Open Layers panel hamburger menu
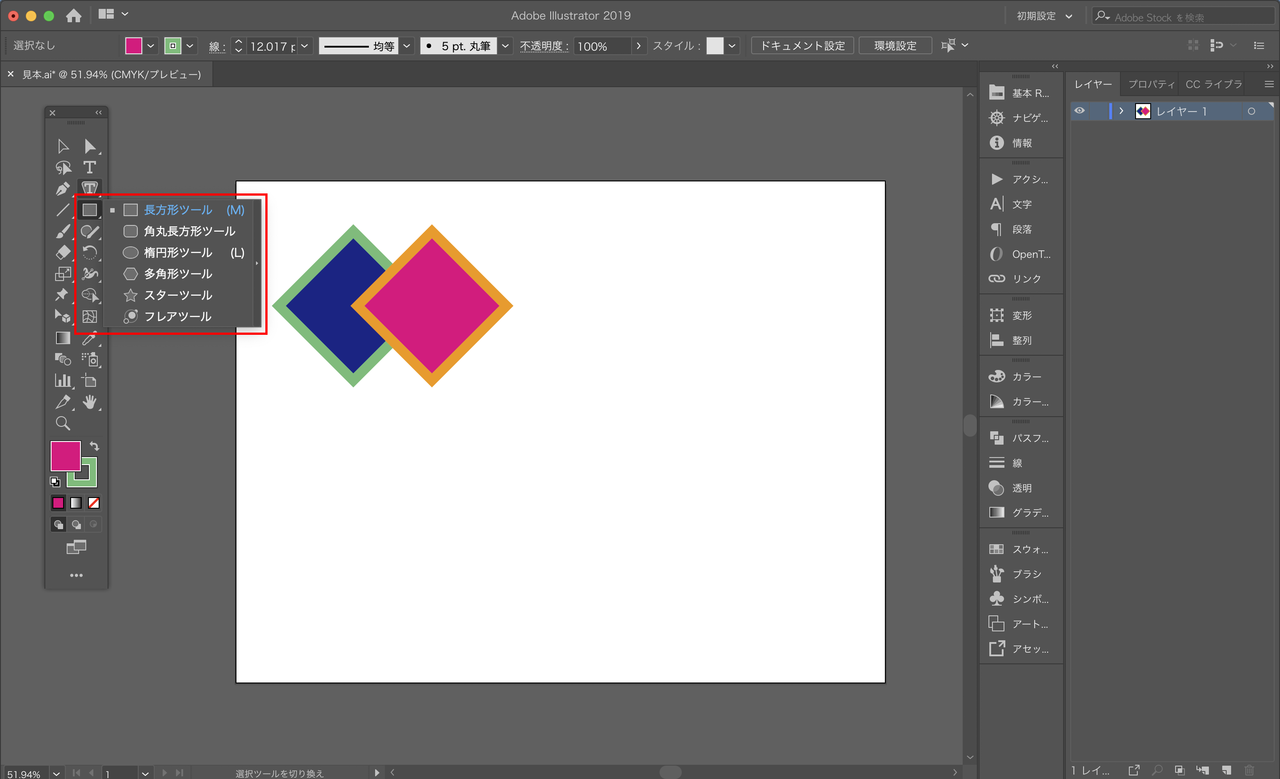 tap(1269, 84)
